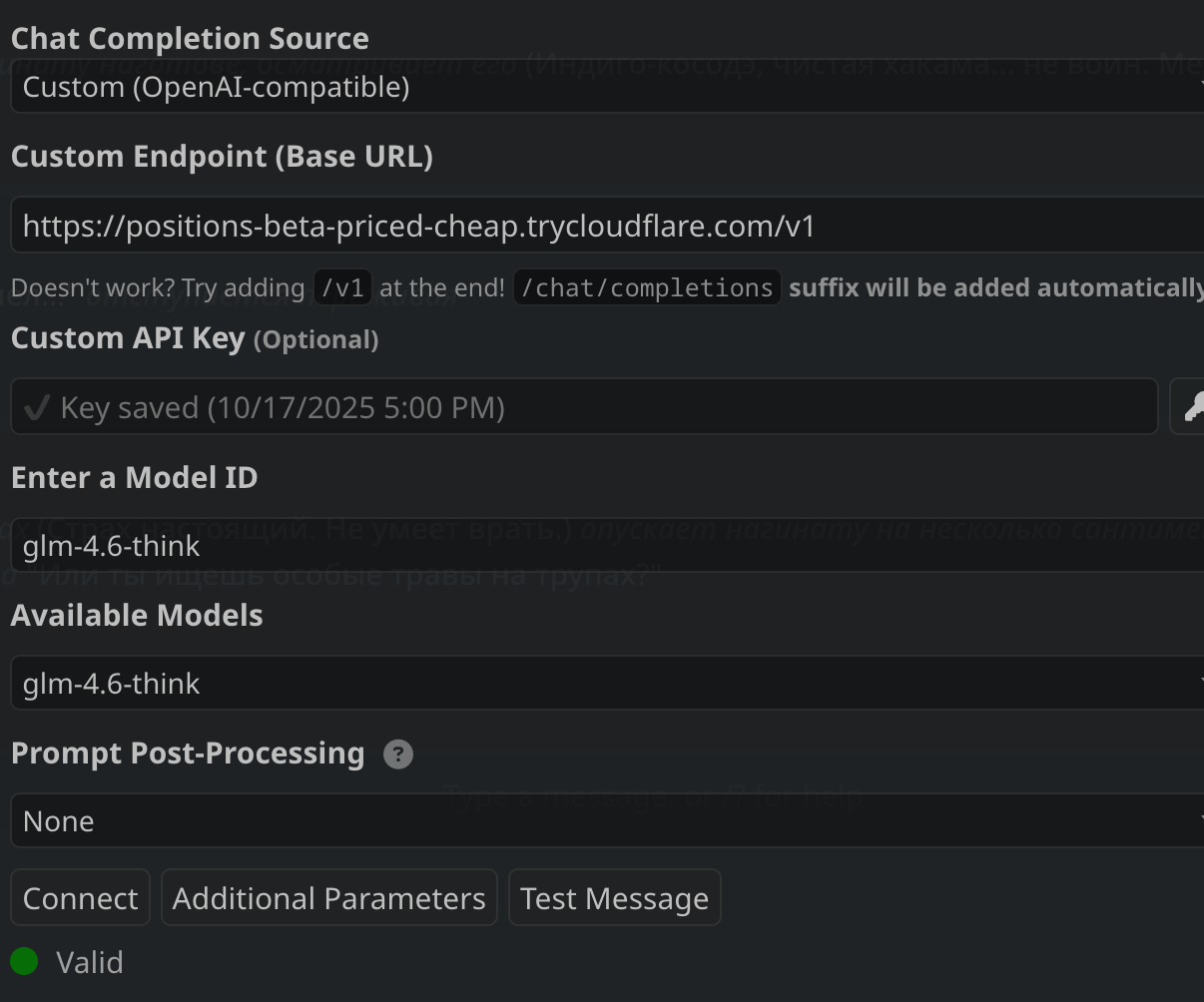The image size is (1204, 1002).
Task: Click the Valid status text
Action: [x=90, y=963]
